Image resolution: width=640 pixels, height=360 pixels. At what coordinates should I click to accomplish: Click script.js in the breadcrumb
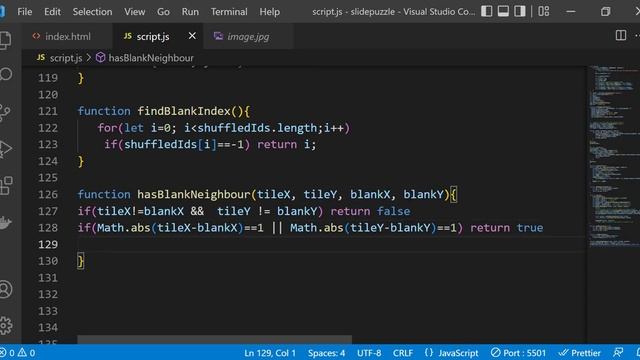tap(66, 58)
